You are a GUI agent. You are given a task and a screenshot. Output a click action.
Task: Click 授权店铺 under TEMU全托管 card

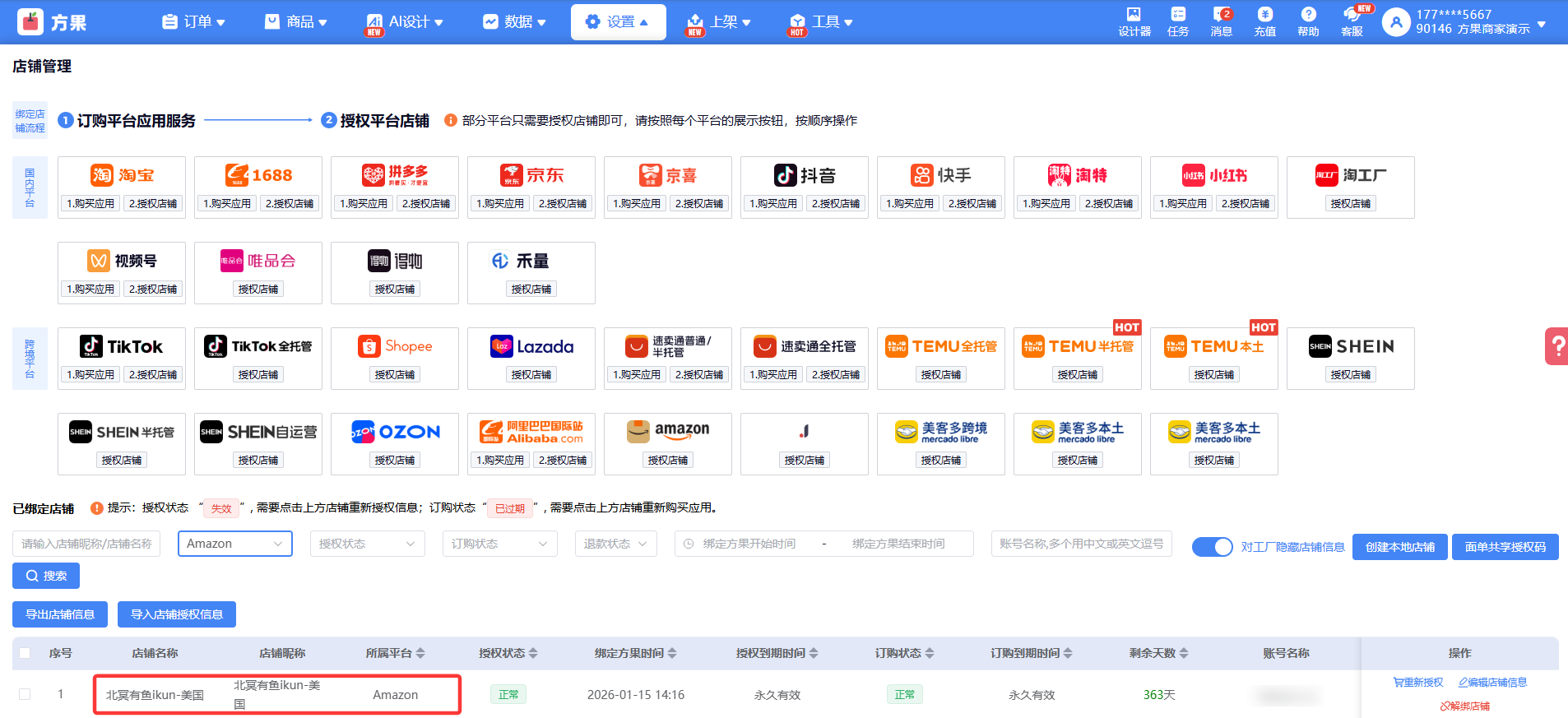[x=941, y=374]
